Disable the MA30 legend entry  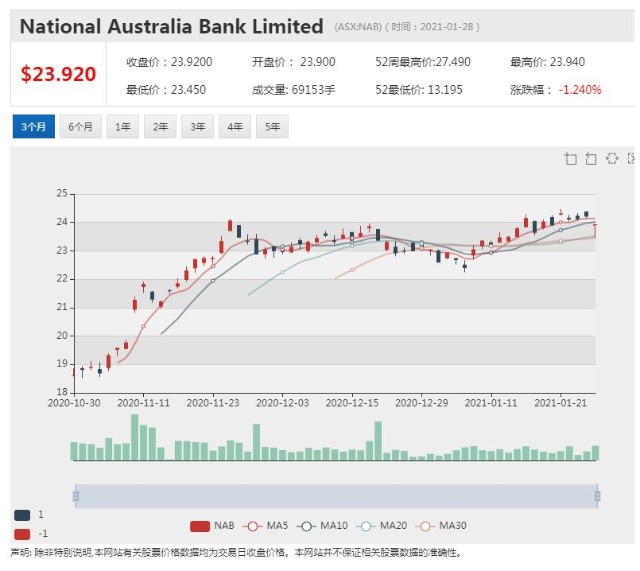(x=441, y=526)
